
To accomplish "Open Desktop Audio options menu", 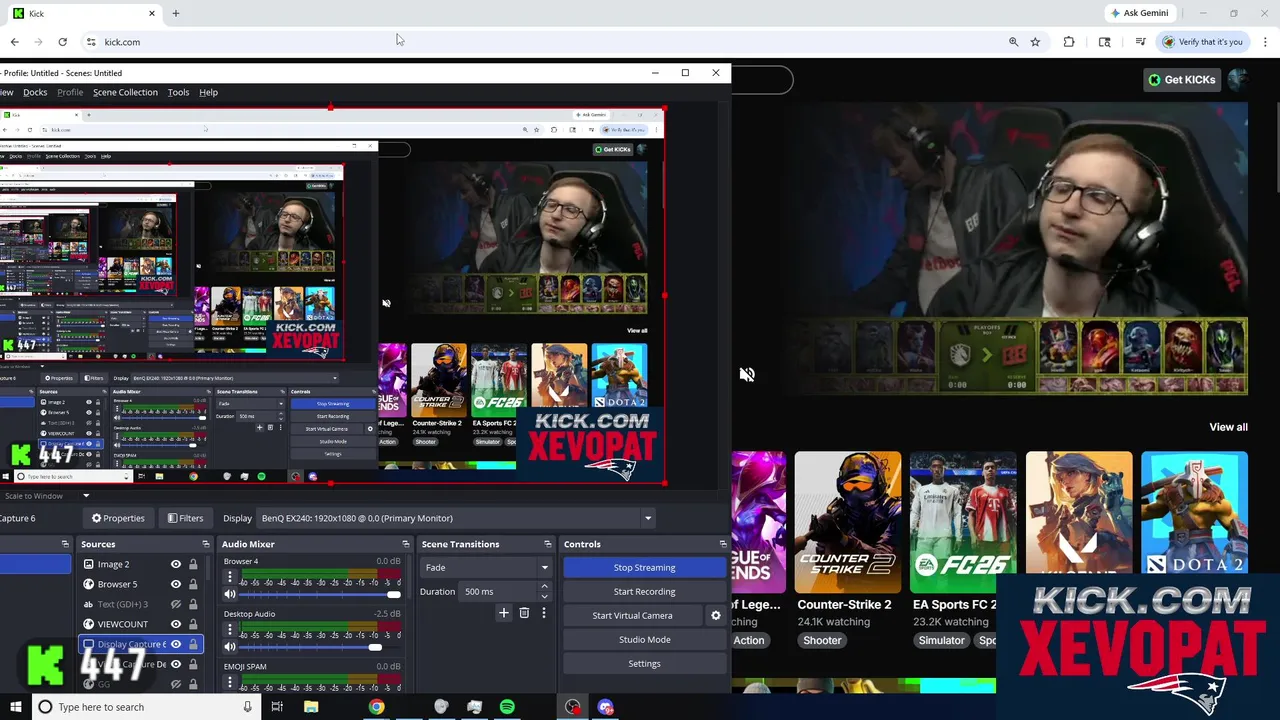I will tap(230, 630).
